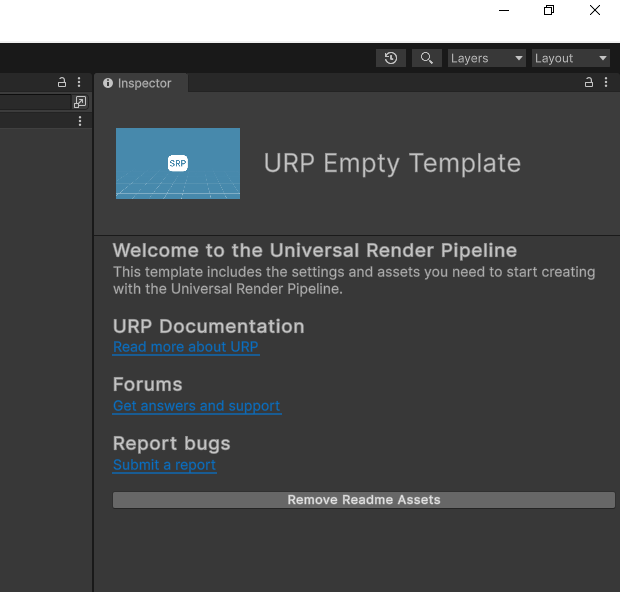Close the Unity editor window

(595, 10)
